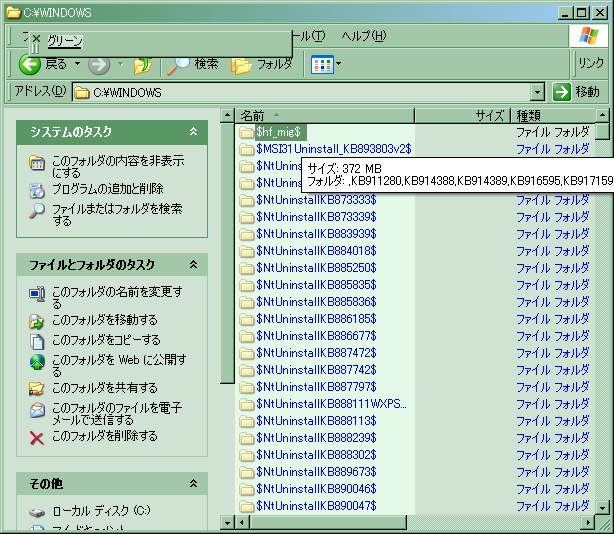Click folder icon of $NtUninstallKB884018$
614x534 pixels.
(247, 251)
